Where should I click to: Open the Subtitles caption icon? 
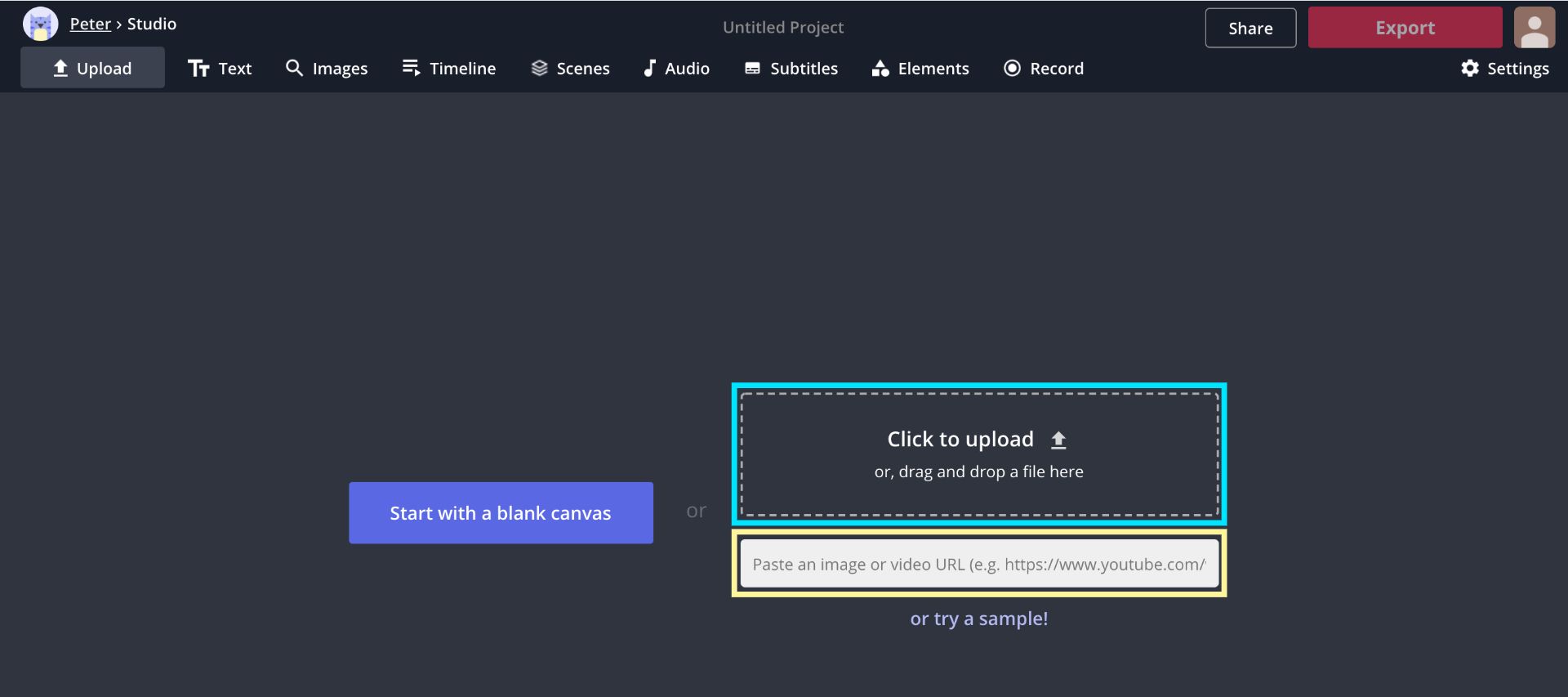click(x=752, y=69)
